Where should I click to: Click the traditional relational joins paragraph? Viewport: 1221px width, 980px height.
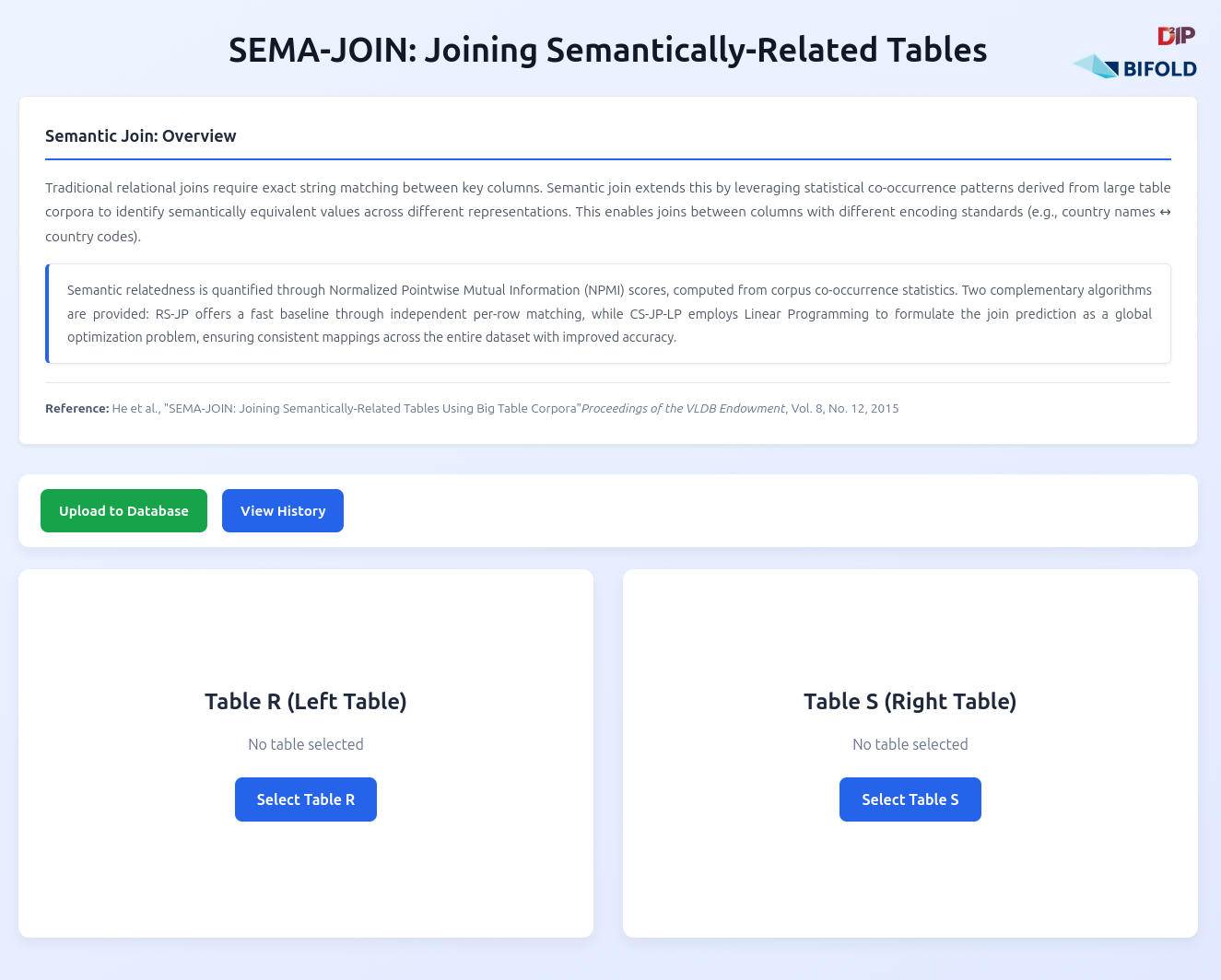608,211
